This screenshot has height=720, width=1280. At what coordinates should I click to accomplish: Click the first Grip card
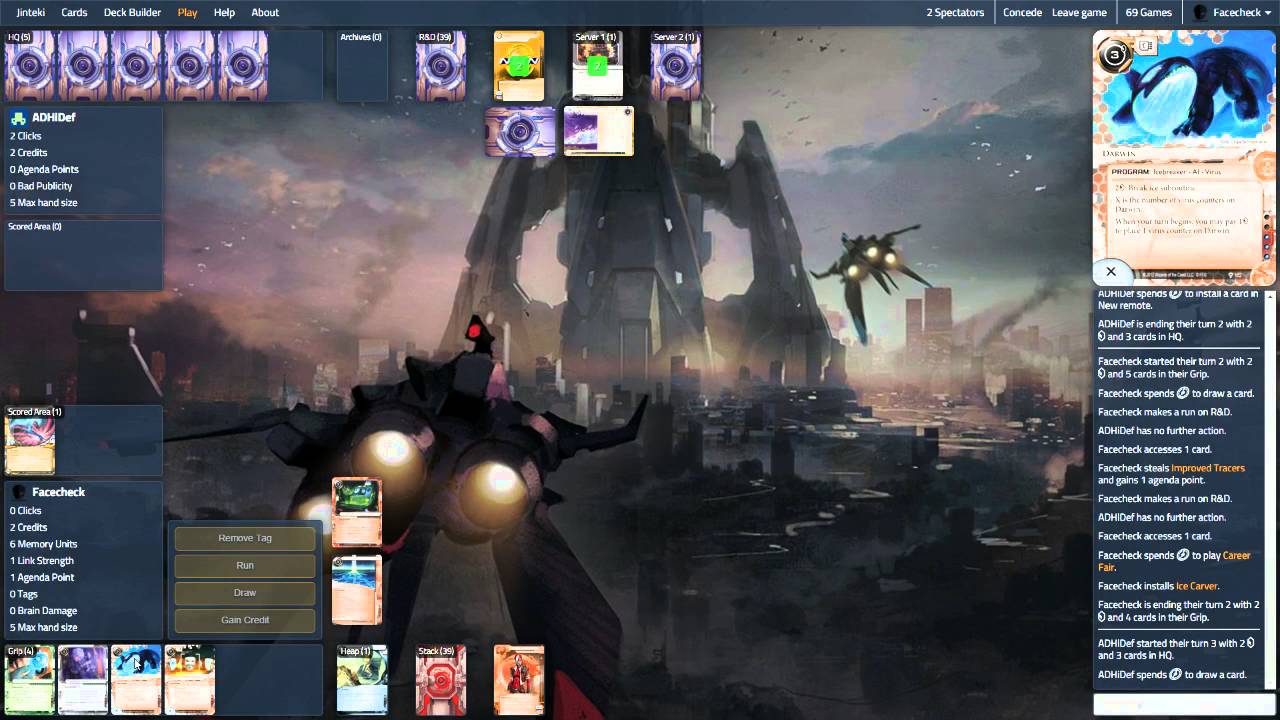30,680
